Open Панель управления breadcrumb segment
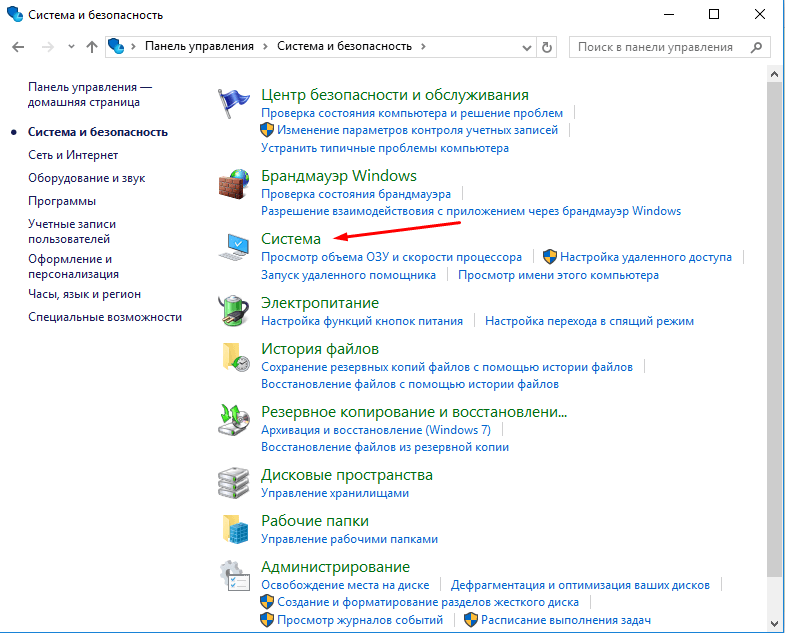Viewport: 785px width, 633px height. 199,46
